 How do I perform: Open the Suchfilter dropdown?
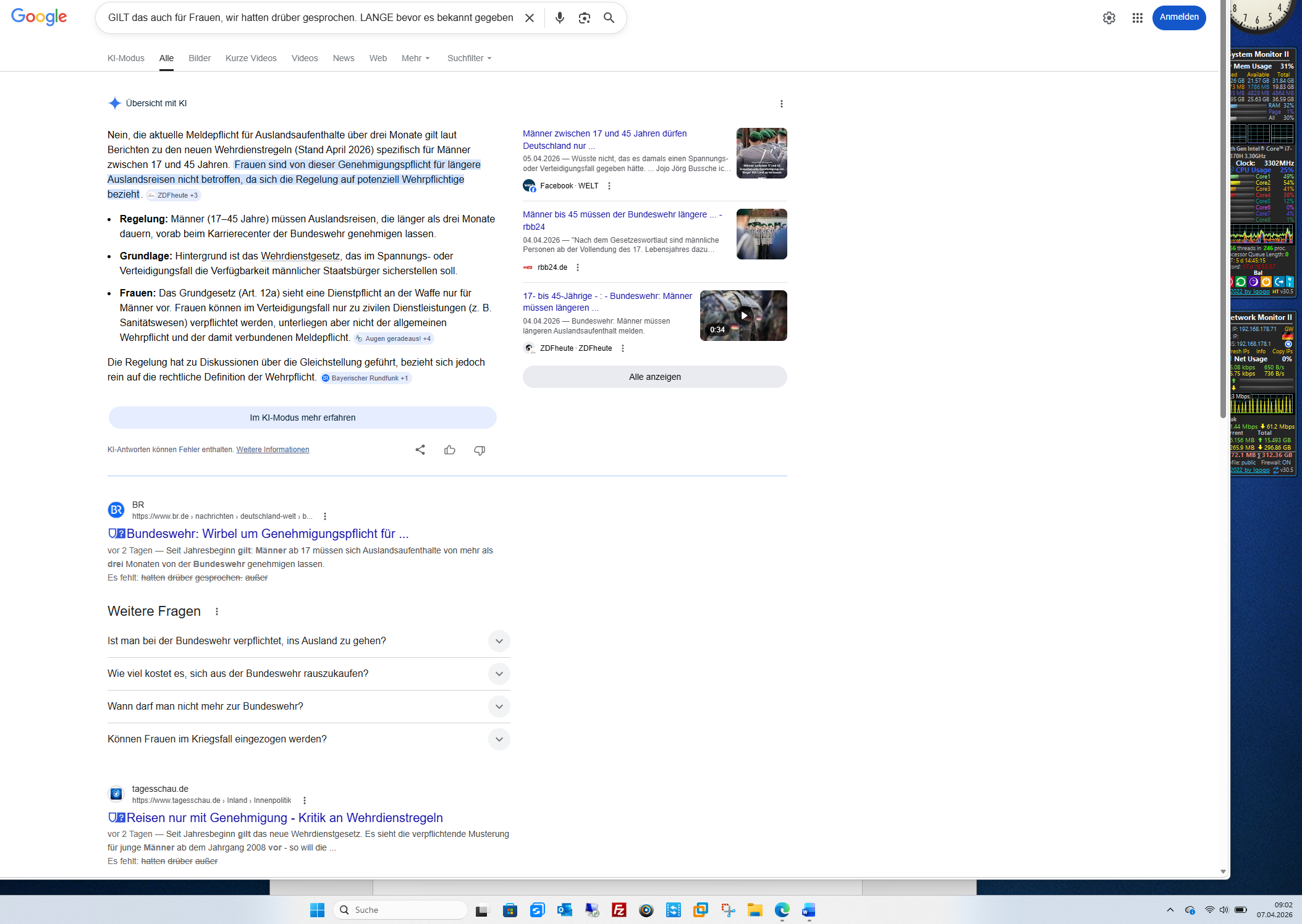[469, 58]
